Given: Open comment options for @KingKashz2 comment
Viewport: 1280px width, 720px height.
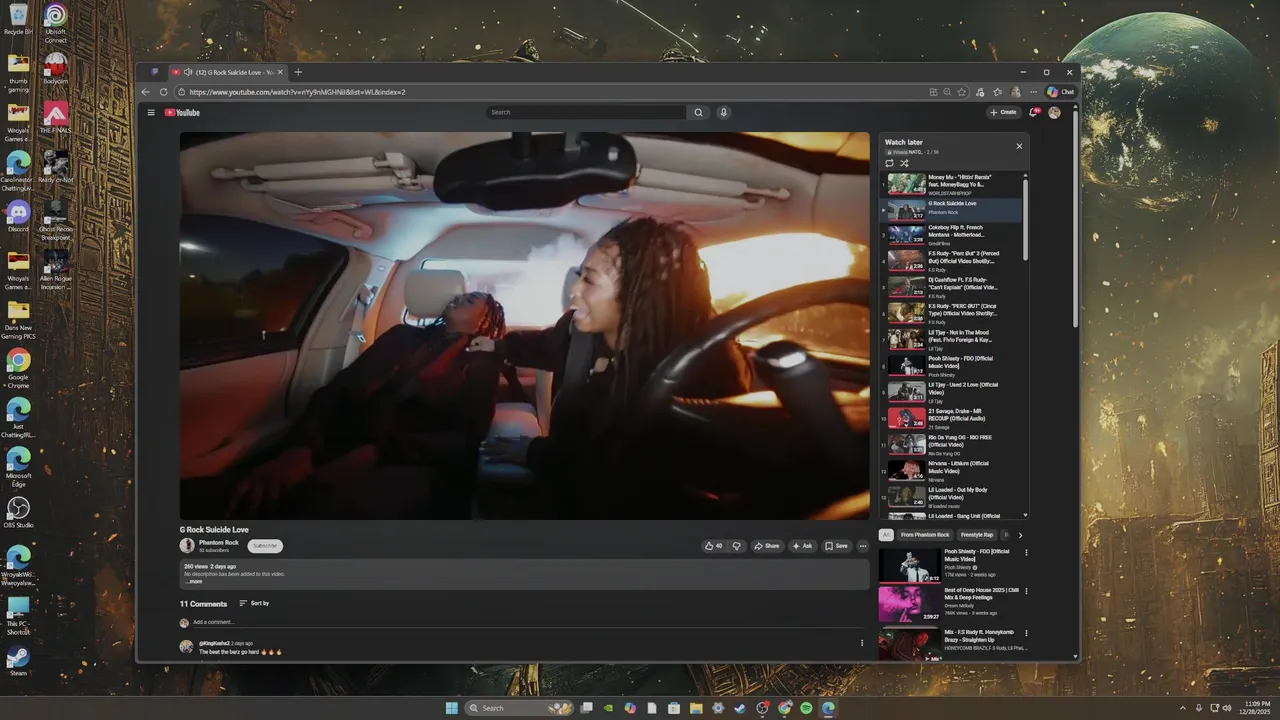Looking at the screenshot, I should coord(862,643).
